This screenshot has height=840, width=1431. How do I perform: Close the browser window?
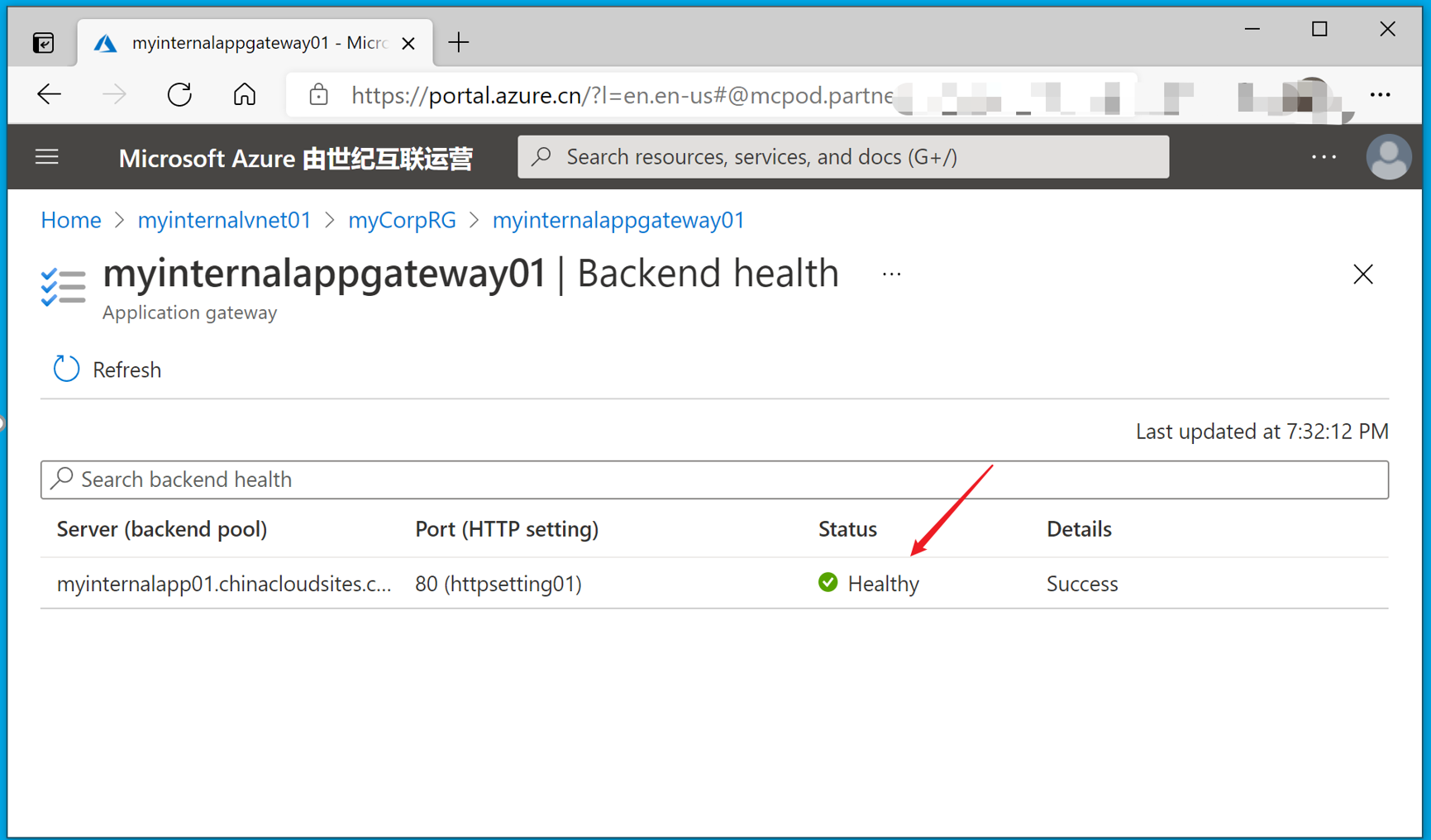click(1387, 29)
